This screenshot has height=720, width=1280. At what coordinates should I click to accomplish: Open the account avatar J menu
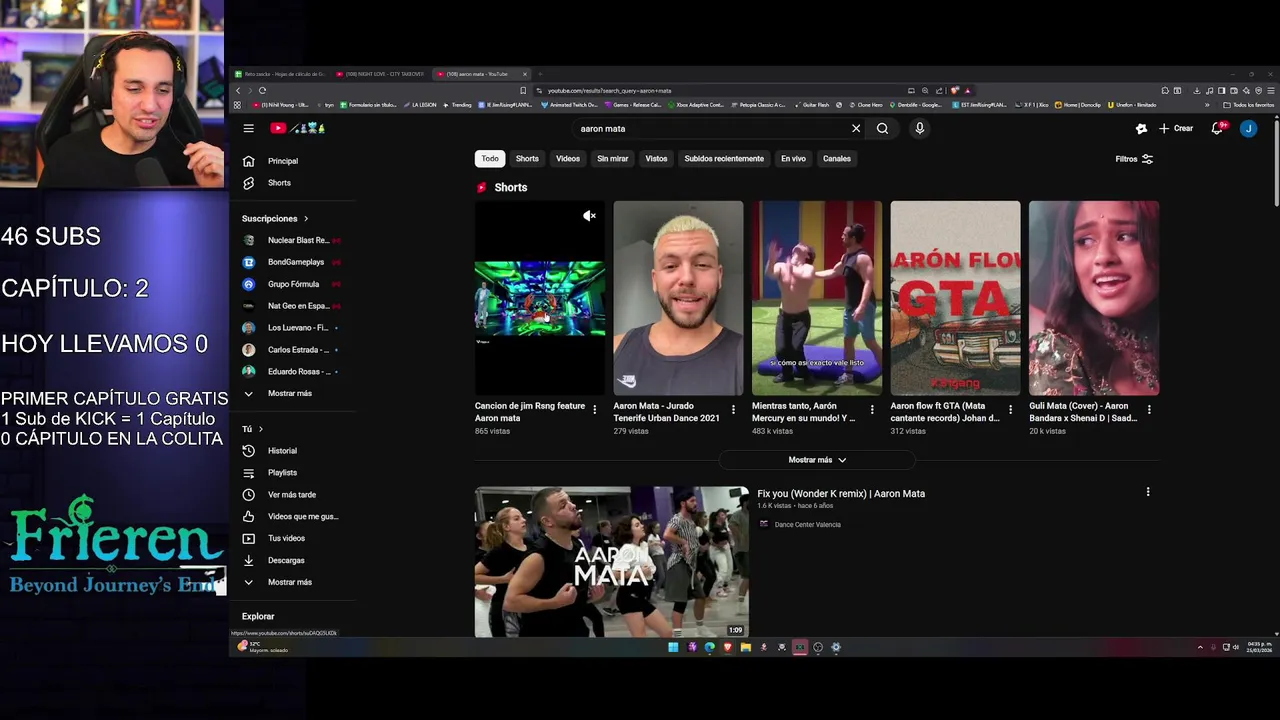tap(1248, 128)
